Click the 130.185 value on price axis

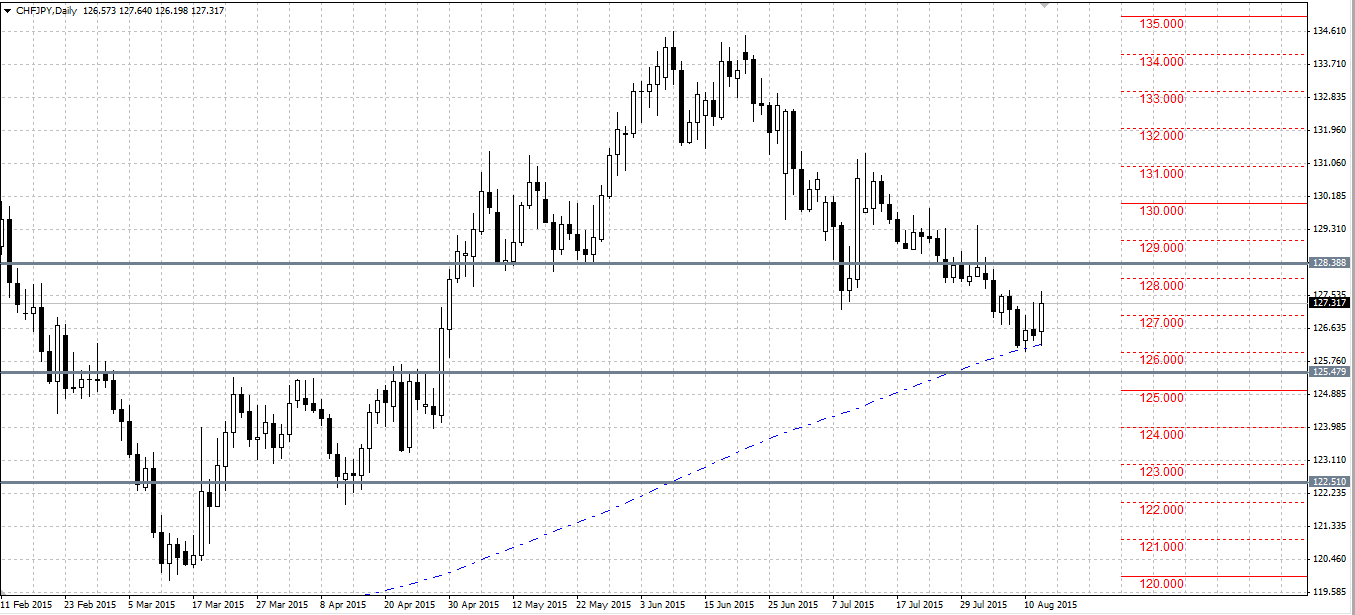(1329, 196)
